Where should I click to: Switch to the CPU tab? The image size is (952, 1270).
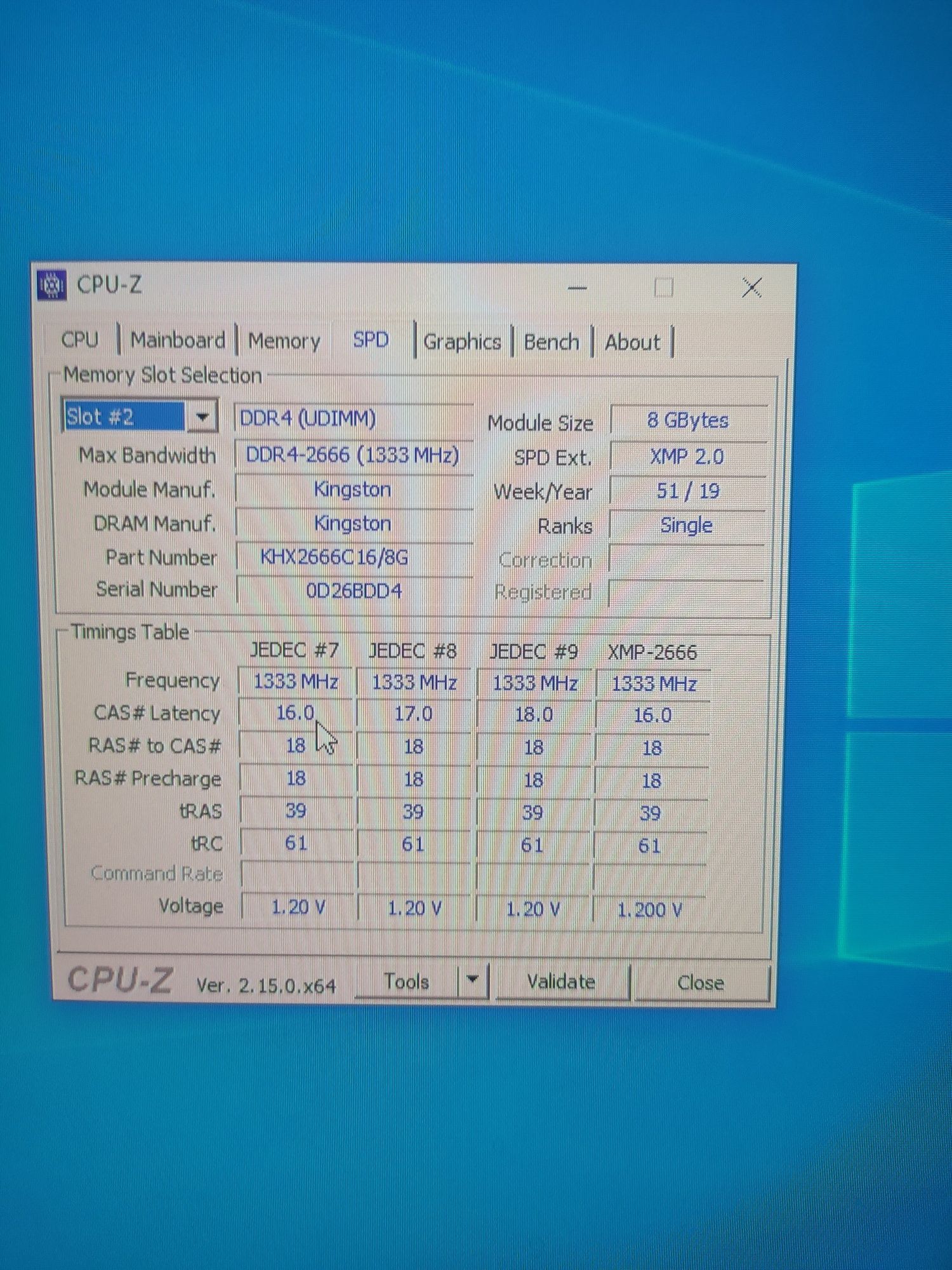80,340
